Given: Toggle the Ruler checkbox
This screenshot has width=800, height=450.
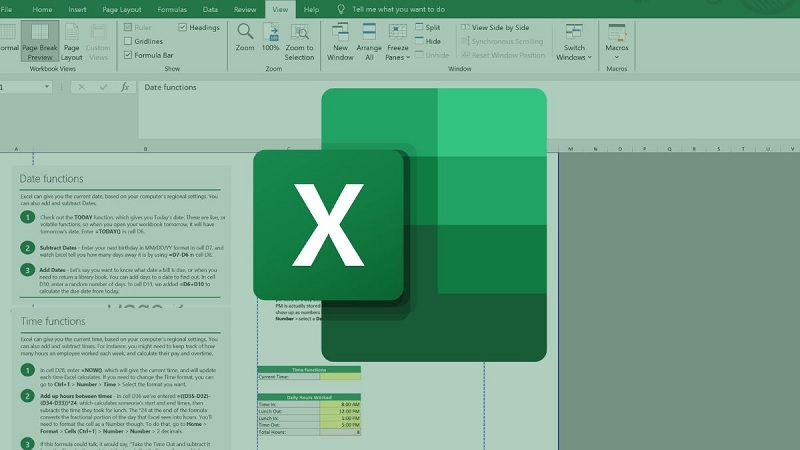Looking at the screenshot, I should pyautogui.click(x=128, y=27).
